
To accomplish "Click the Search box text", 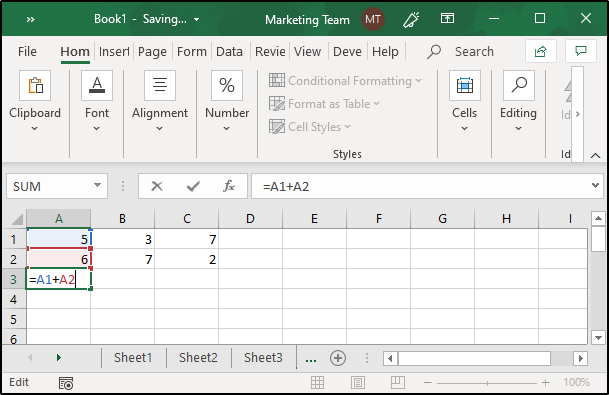I will [474, 51].
